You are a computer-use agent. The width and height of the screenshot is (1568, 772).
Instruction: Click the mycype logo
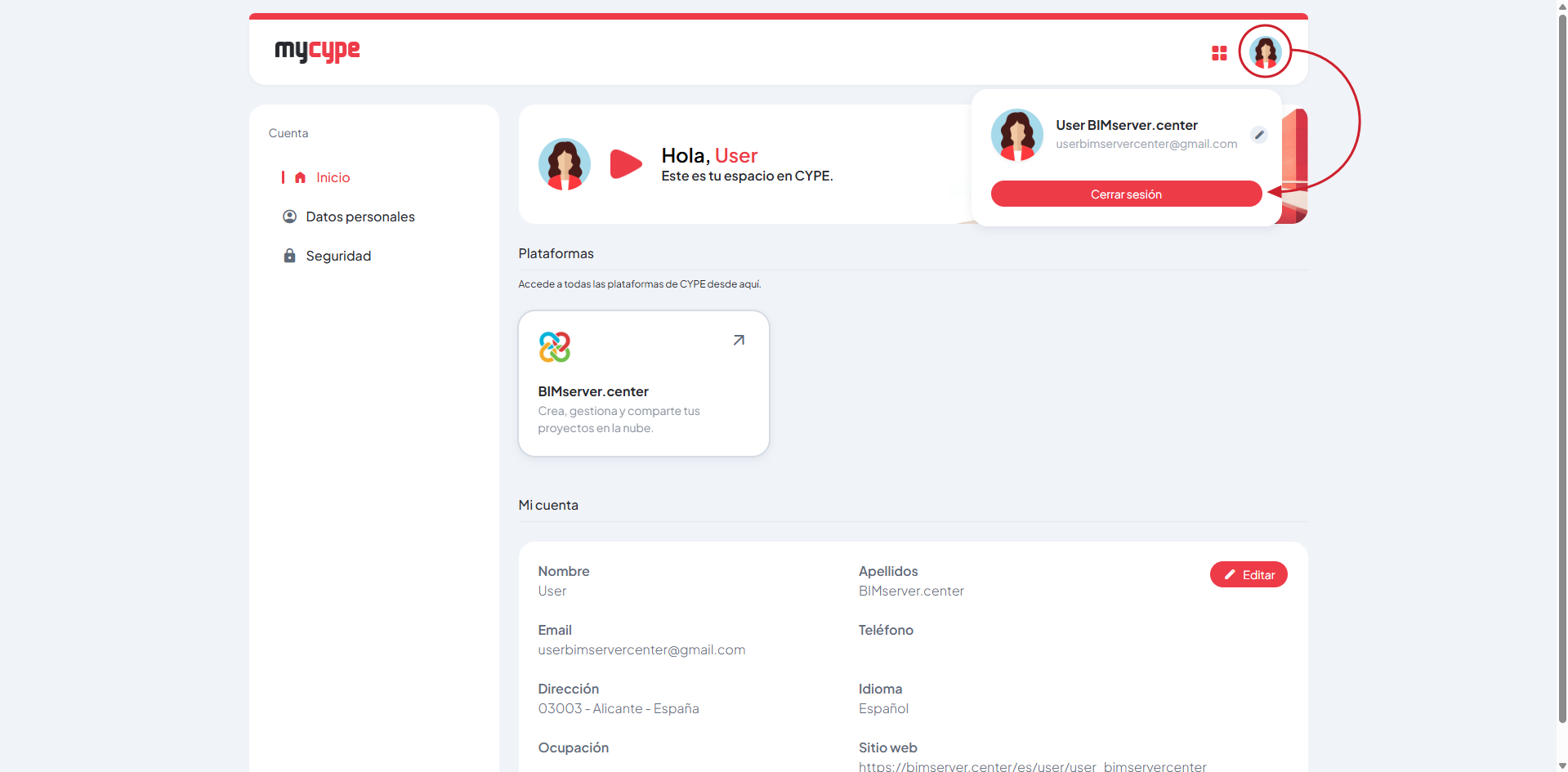coord(317,51)
